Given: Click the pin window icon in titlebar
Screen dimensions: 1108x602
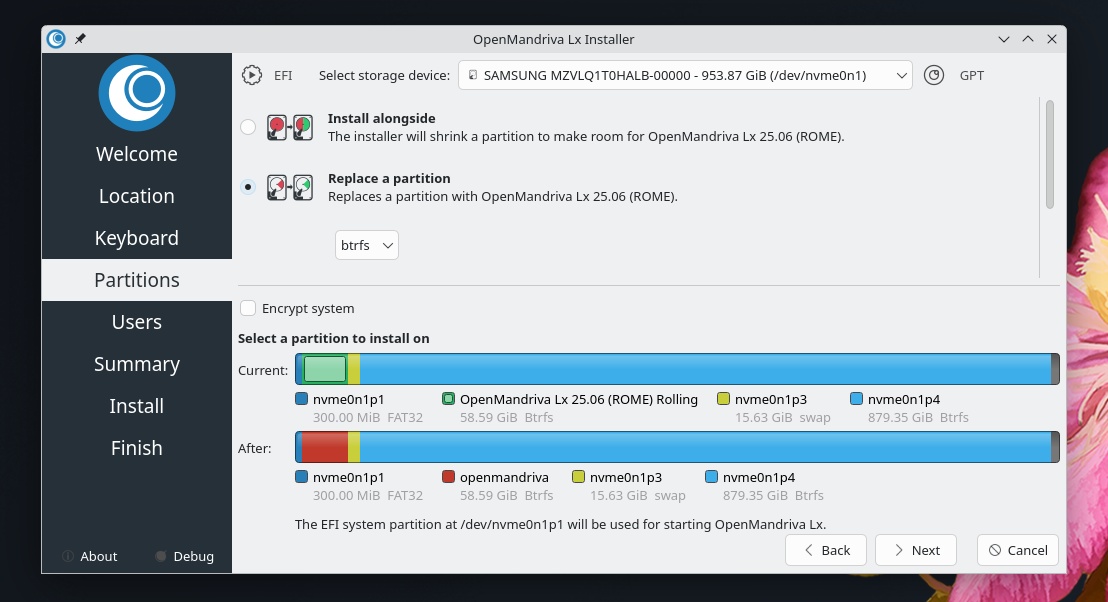Looking at the screenshot, I should pyautogui.click(x=80, y=39).
